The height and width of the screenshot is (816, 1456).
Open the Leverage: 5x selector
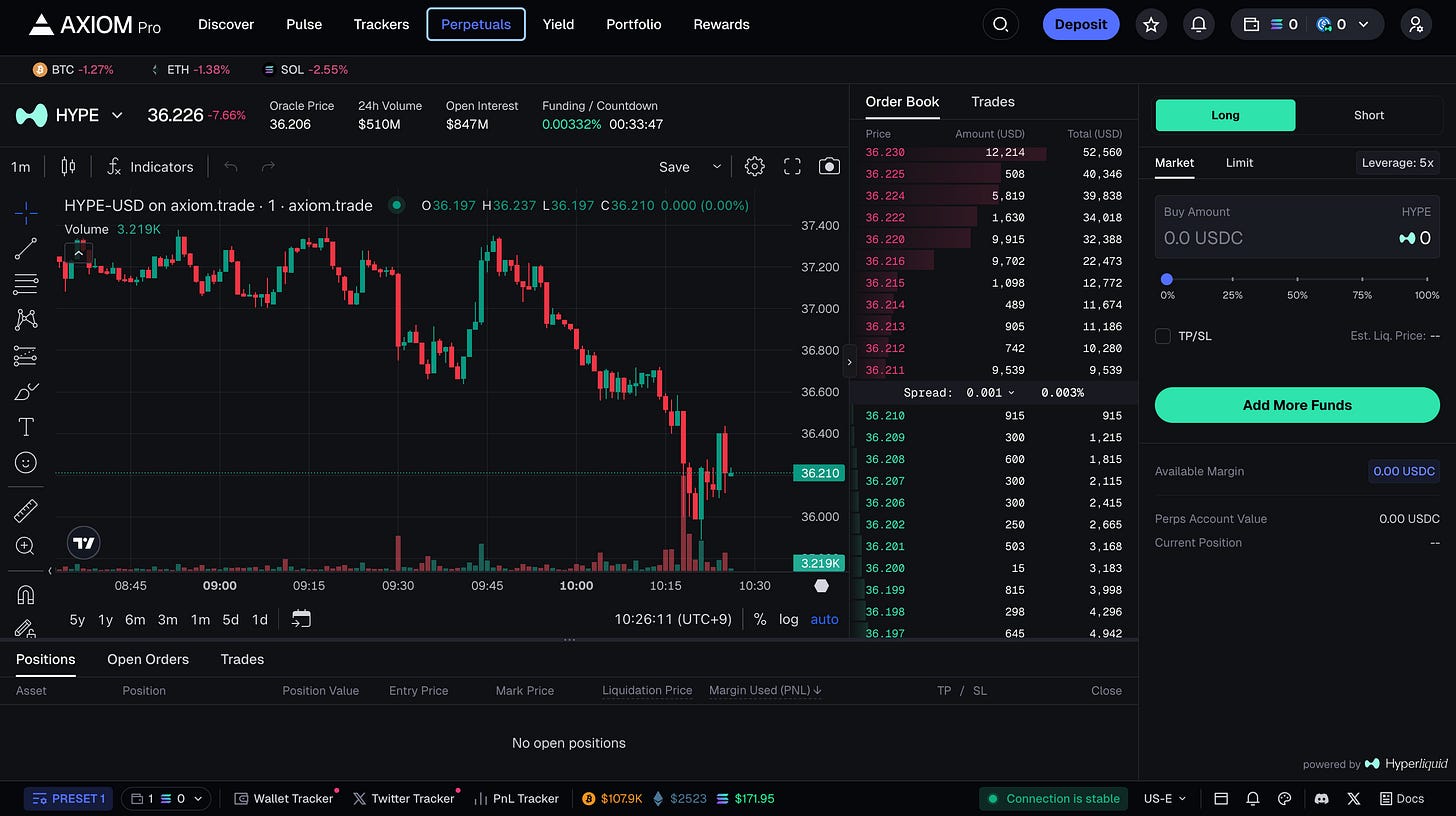(1398, 162)
